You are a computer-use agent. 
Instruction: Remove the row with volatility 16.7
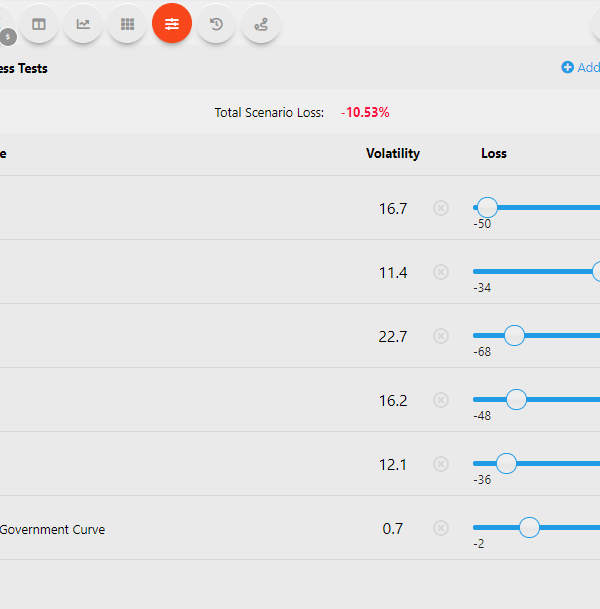[441, 208]
